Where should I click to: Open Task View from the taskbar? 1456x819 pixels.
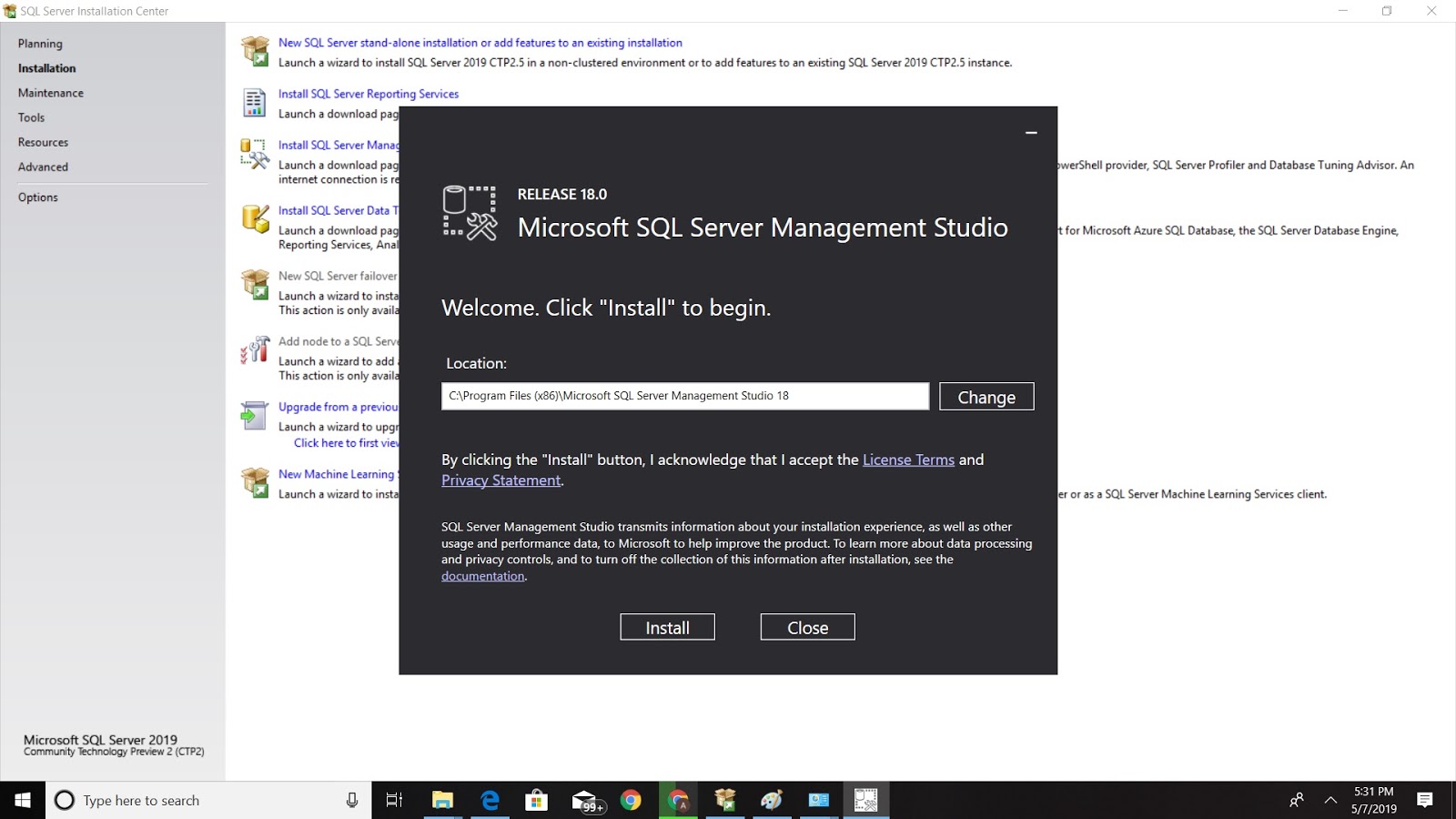click(394, 800)
